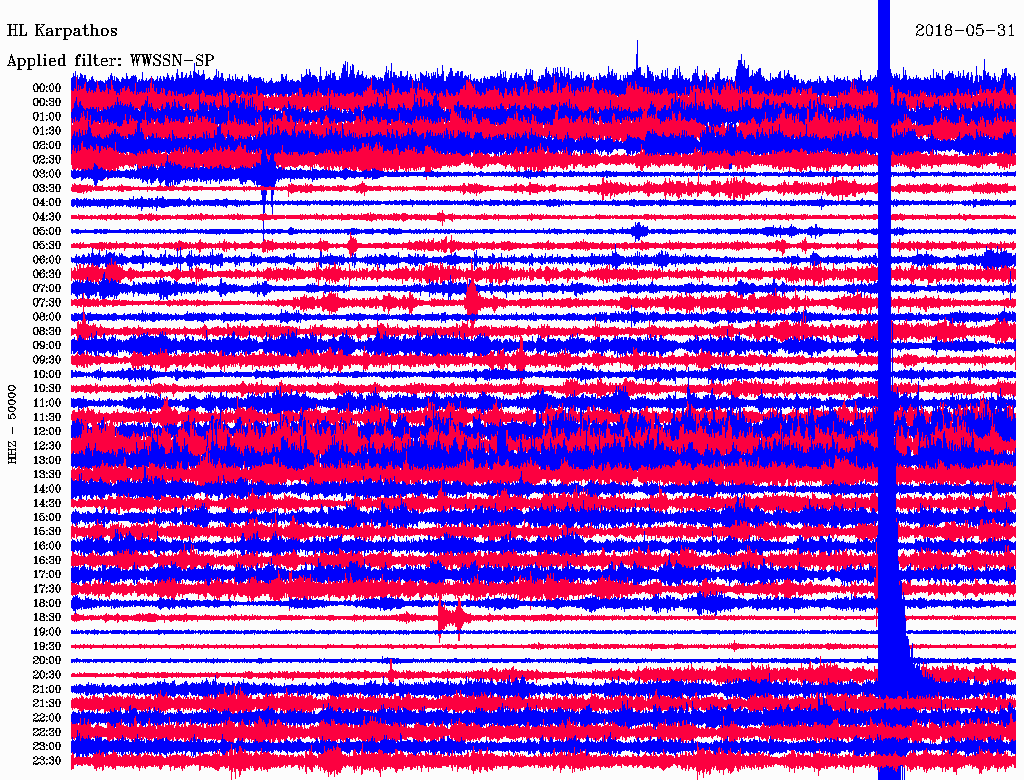Select the 16:30 time label
The height and width of the screenshot is (780, 1024).
click(47, 560)
